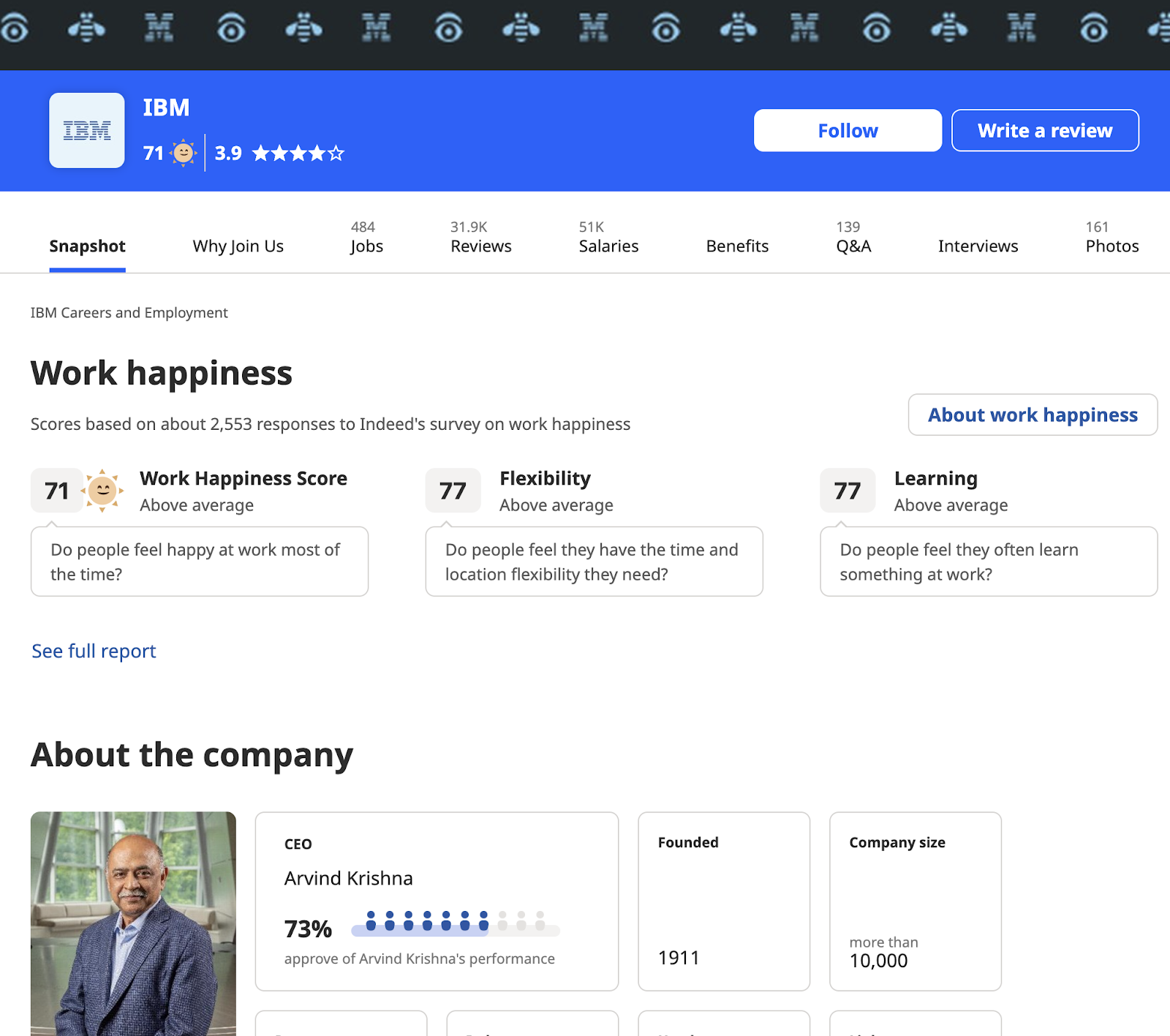Click the star rating icons next to 3.9
Screen dimensions: 1170x1036
(298, 154)
